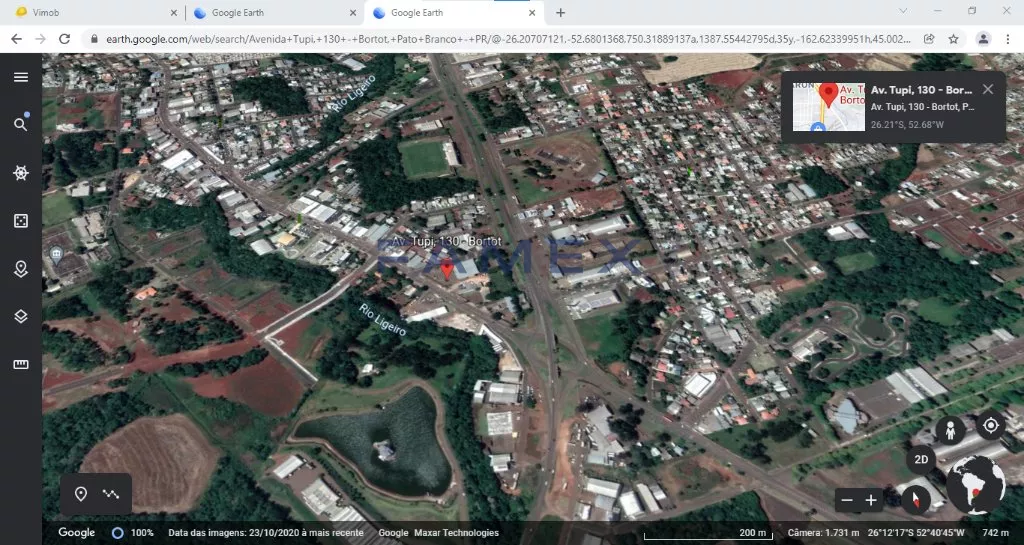
Task: Zoom out with the minus button
Action: (x=847, y=500)
